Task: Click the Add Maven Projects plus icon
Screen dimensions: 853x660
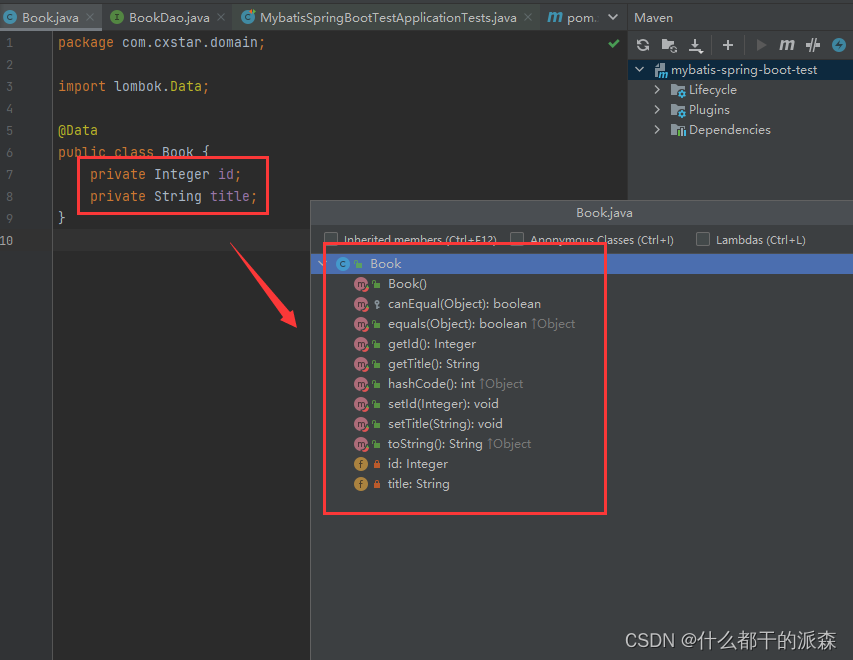Action: (x=728, y=45)
